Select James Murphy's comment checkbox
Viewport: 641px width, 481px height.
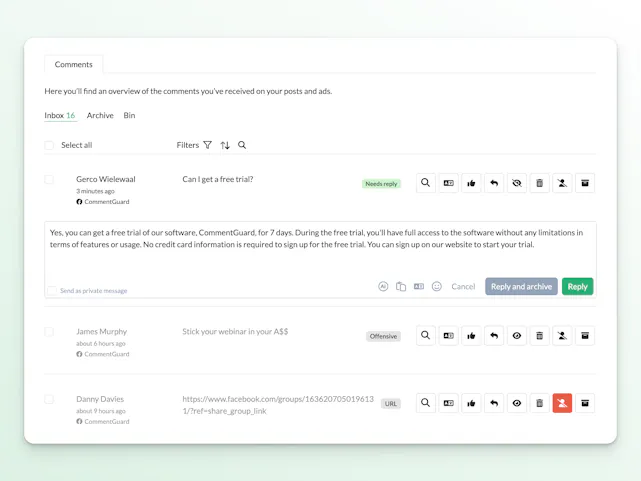(50, 332)
